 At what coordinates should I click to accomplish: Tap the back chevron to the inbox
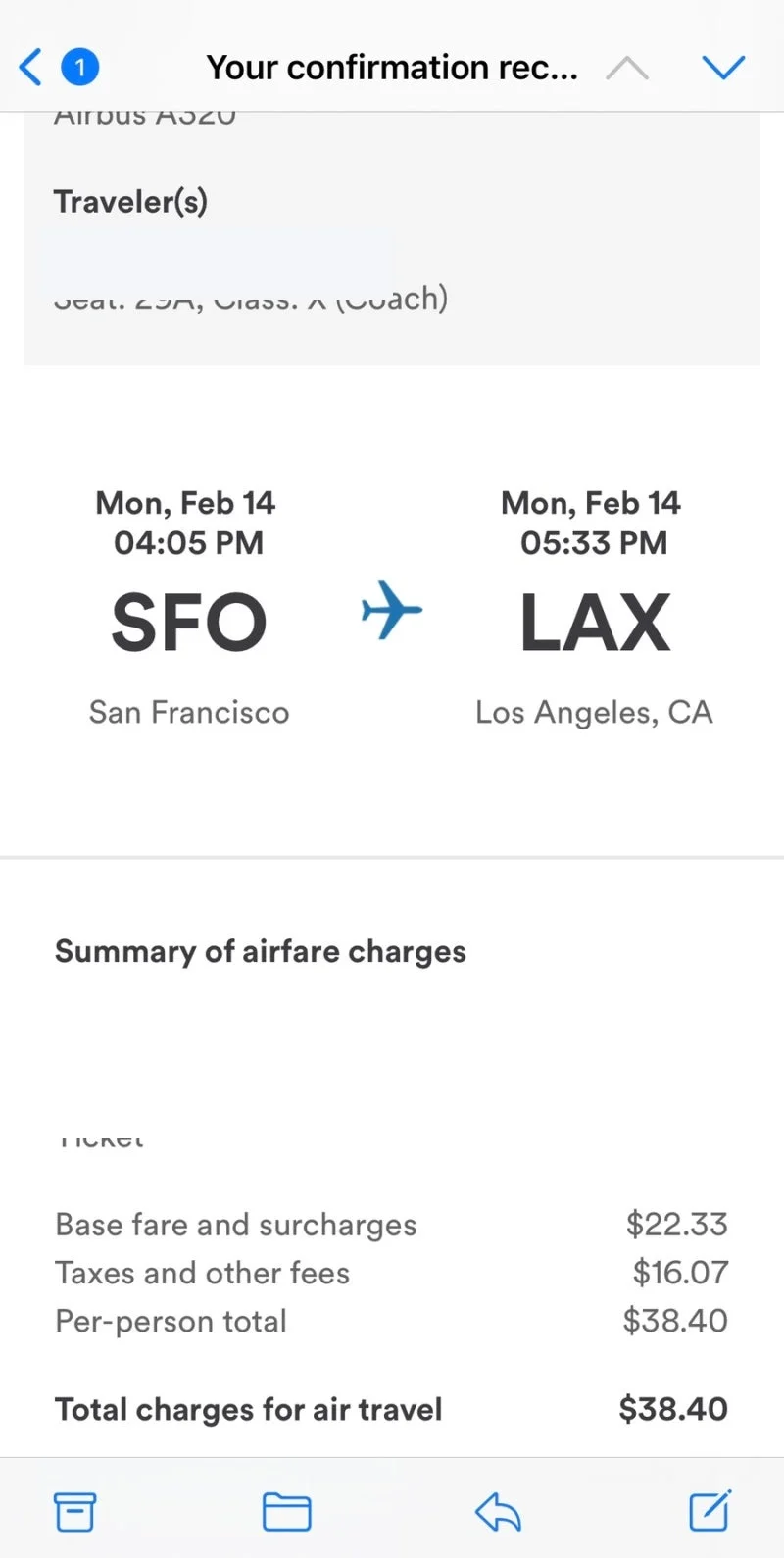click(x=30, y=67)
